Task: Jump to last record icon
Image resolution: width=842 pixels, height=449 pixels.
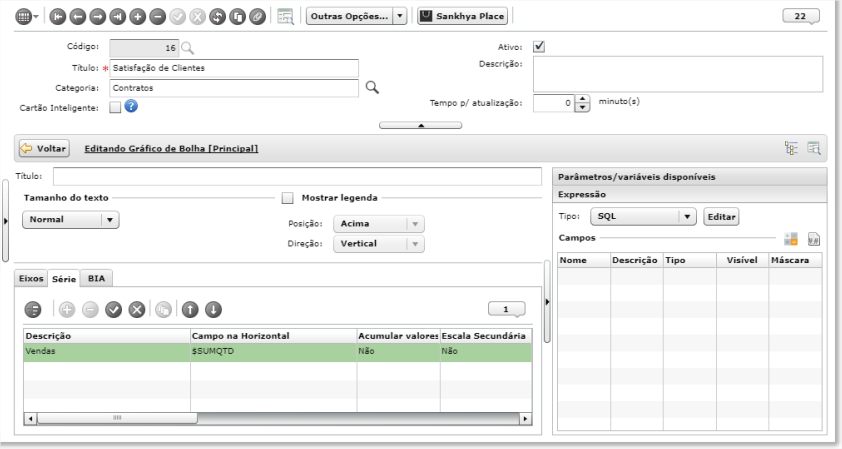Action: pos(117,17)
